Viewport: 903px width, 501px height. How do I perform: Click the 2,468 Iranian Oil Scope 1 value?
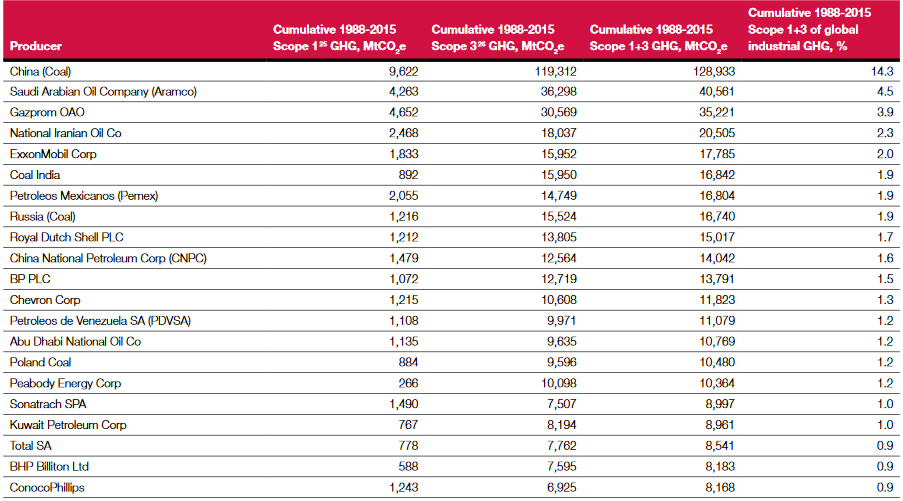pyautogui.click(x=403, y=133)
